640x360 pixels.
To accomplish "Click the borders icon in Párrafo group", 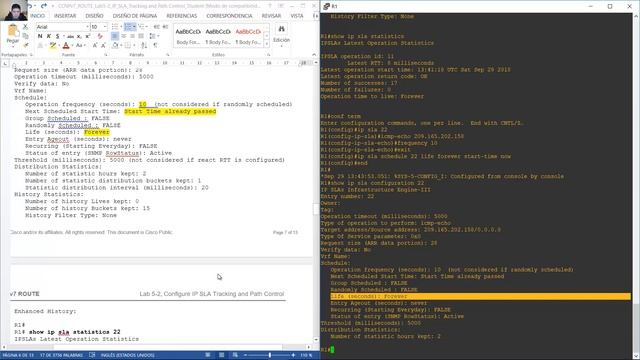I will 128,45.
